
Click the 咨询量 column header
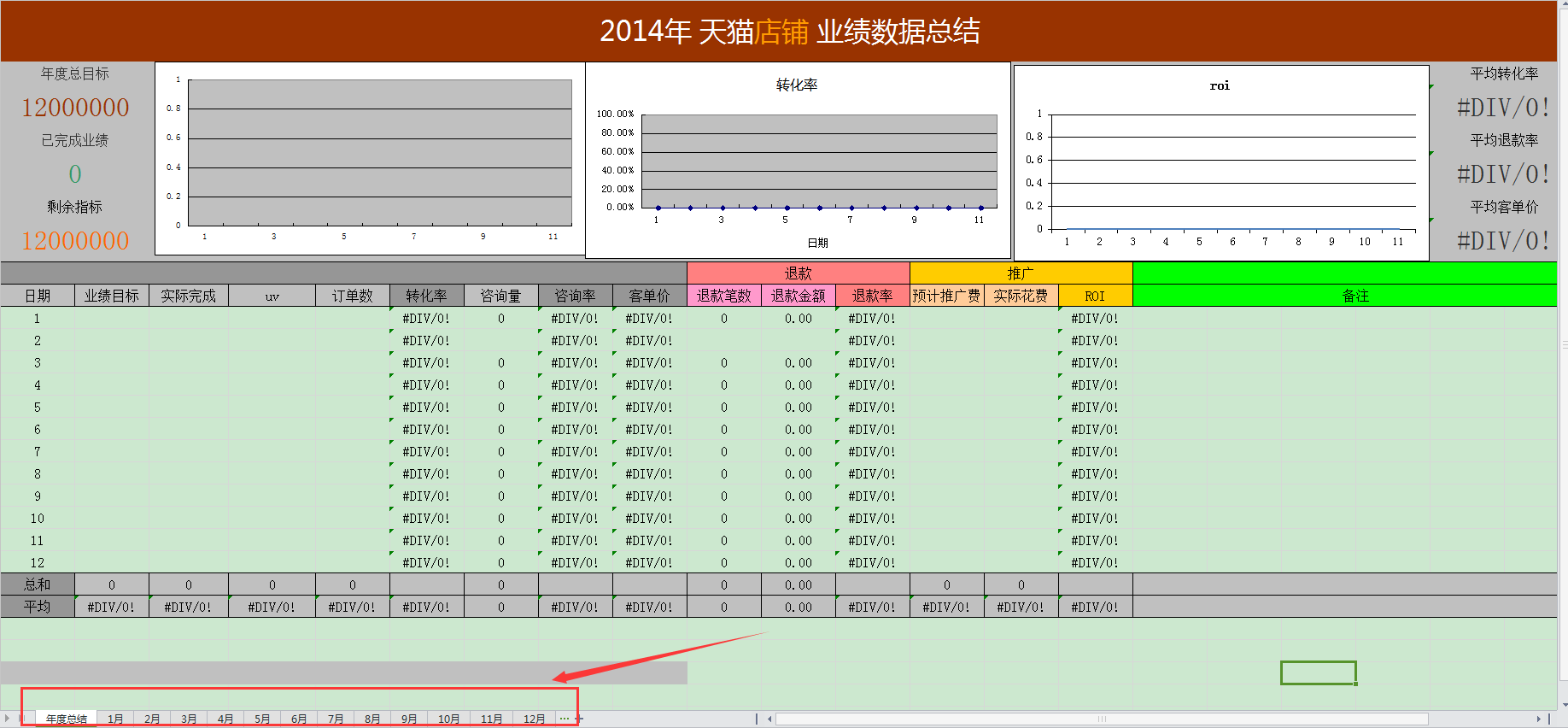pos(501,296)
